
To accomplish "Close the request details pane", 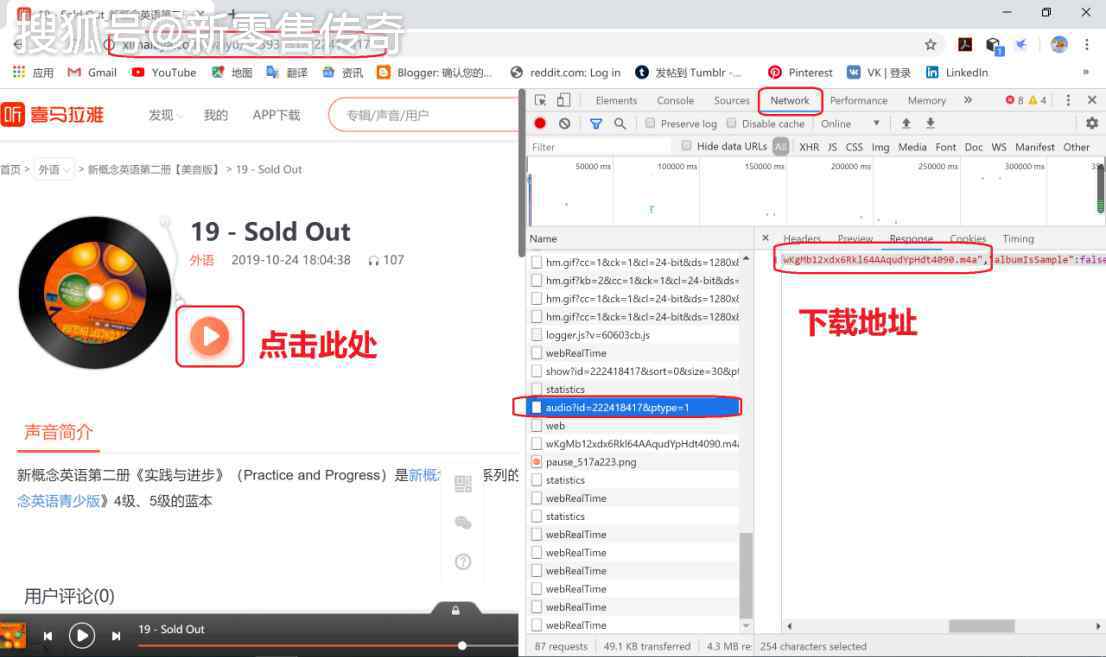I will (x=765, y=239).
